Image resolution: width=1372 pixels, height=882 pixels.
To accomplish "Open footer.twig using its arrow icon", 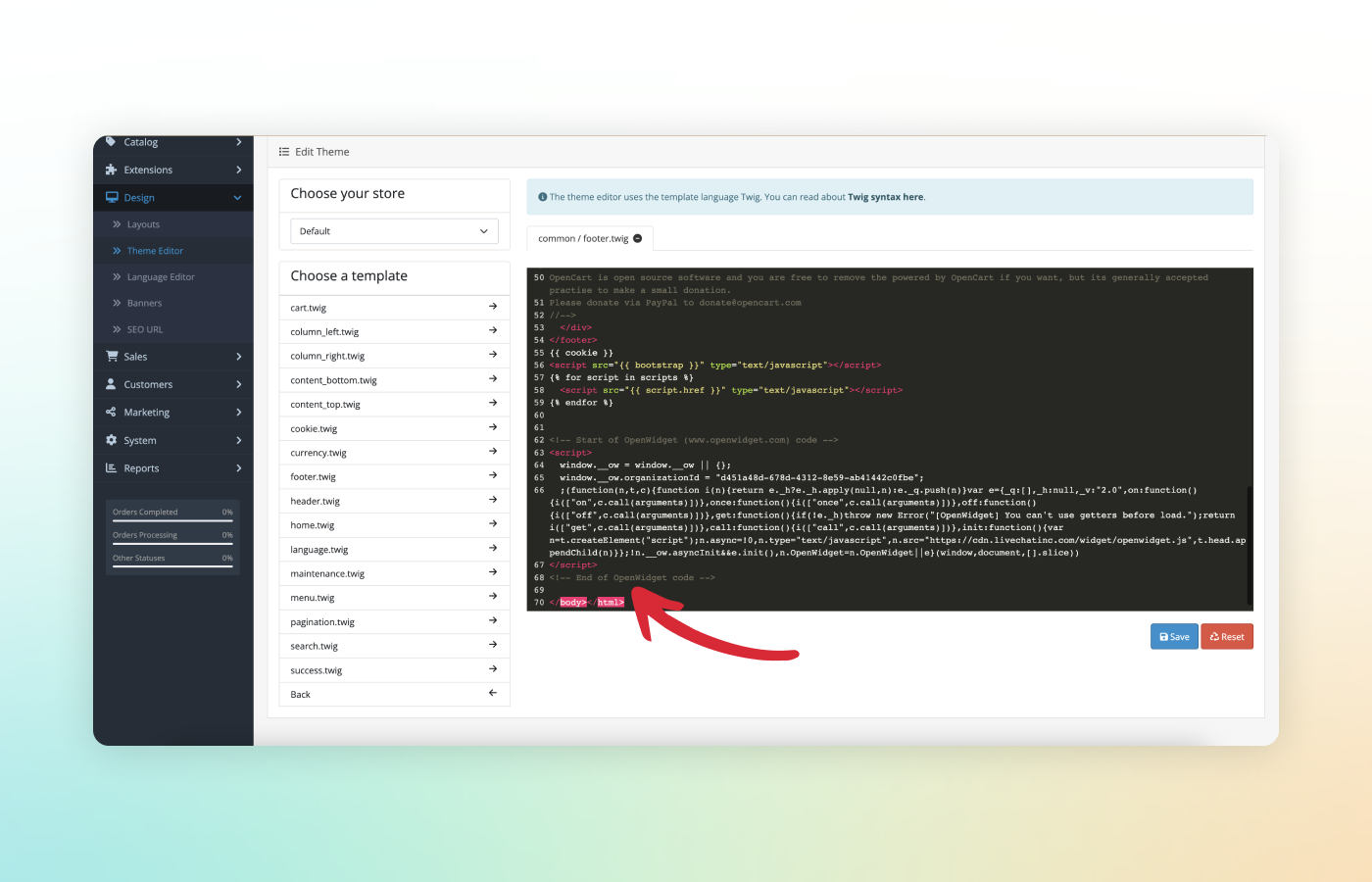I will coord(493,476).
